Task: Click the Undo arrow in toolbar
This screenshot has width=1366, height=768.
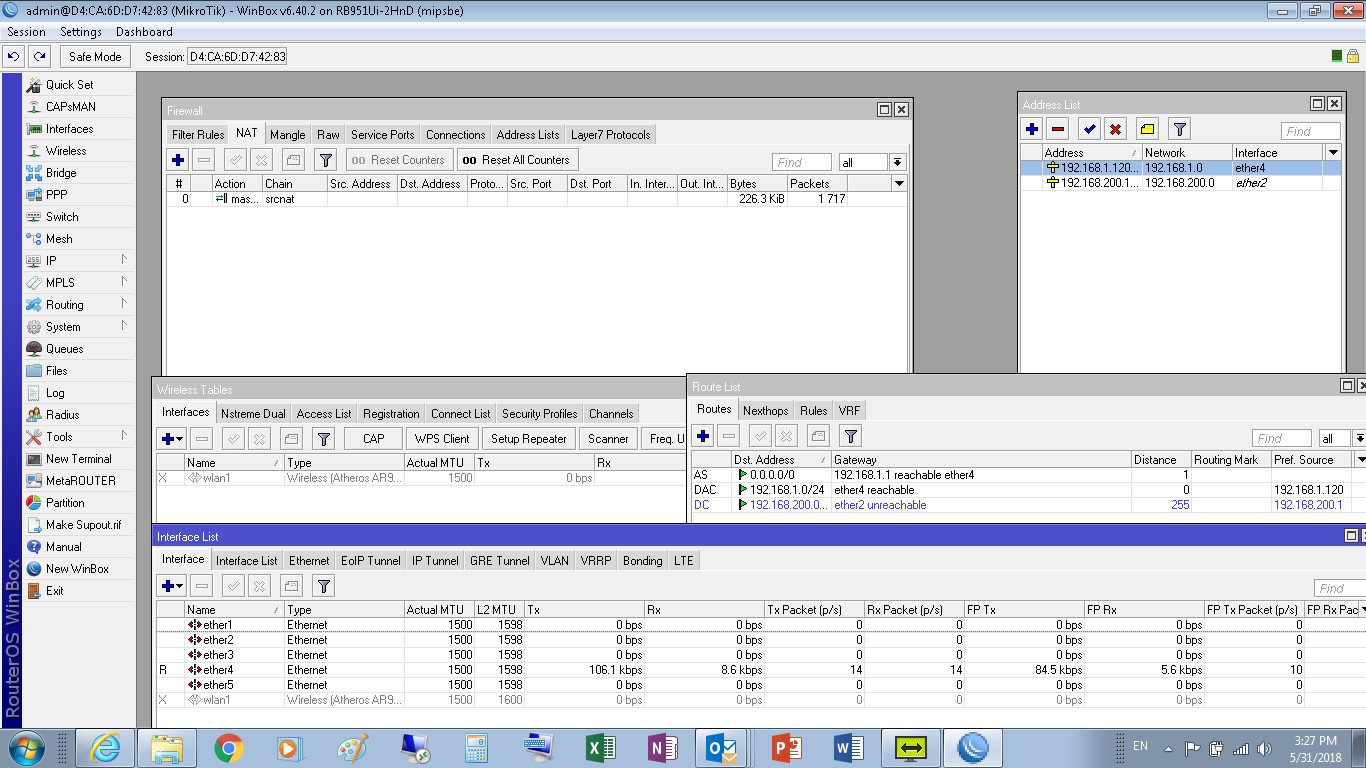Action: [x=14, y=57]
